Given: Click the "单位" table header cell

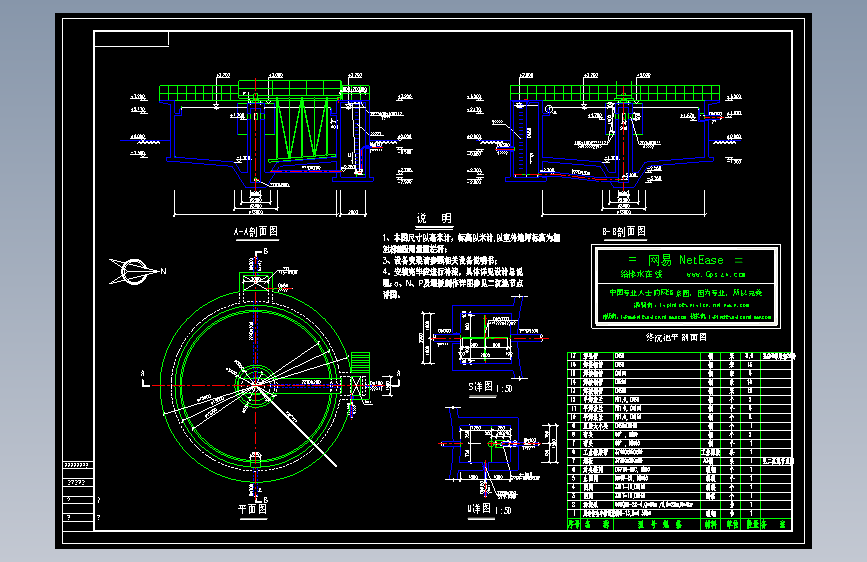Looking at the screenshot, I should click(732, 524).
